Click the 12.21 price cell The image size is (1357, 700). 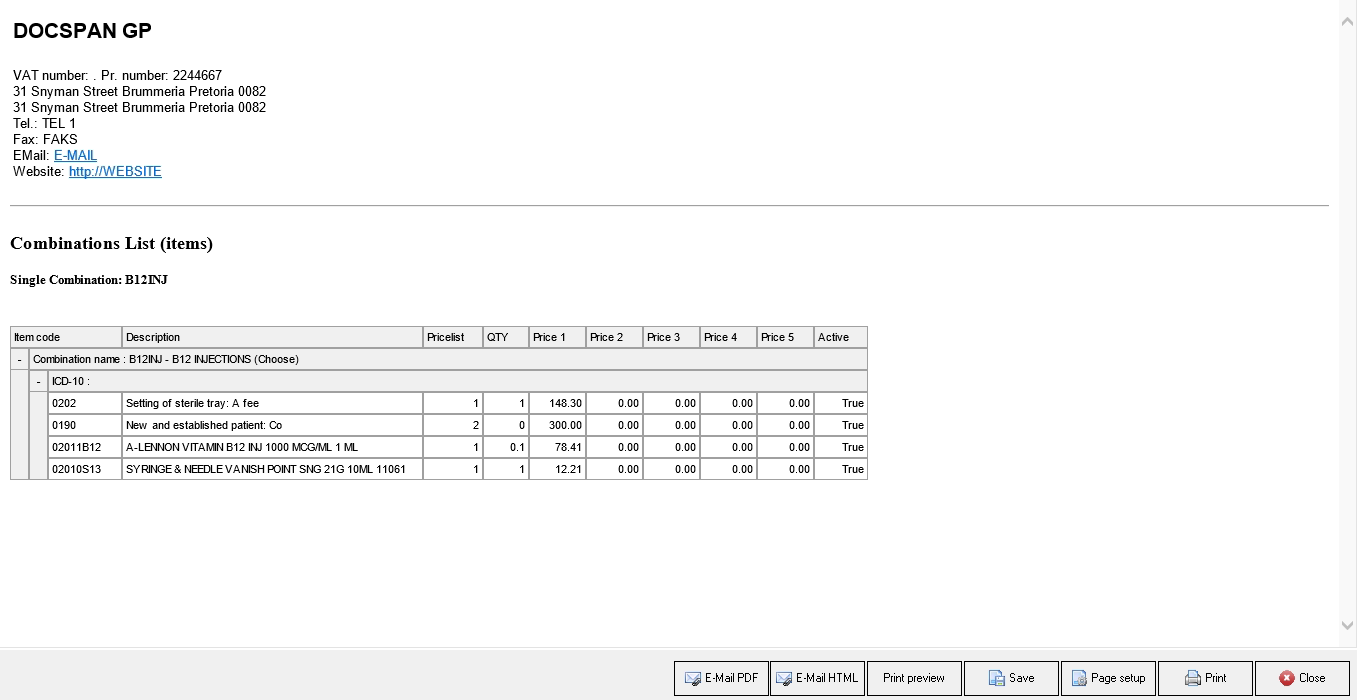click(x=558, y=469)
